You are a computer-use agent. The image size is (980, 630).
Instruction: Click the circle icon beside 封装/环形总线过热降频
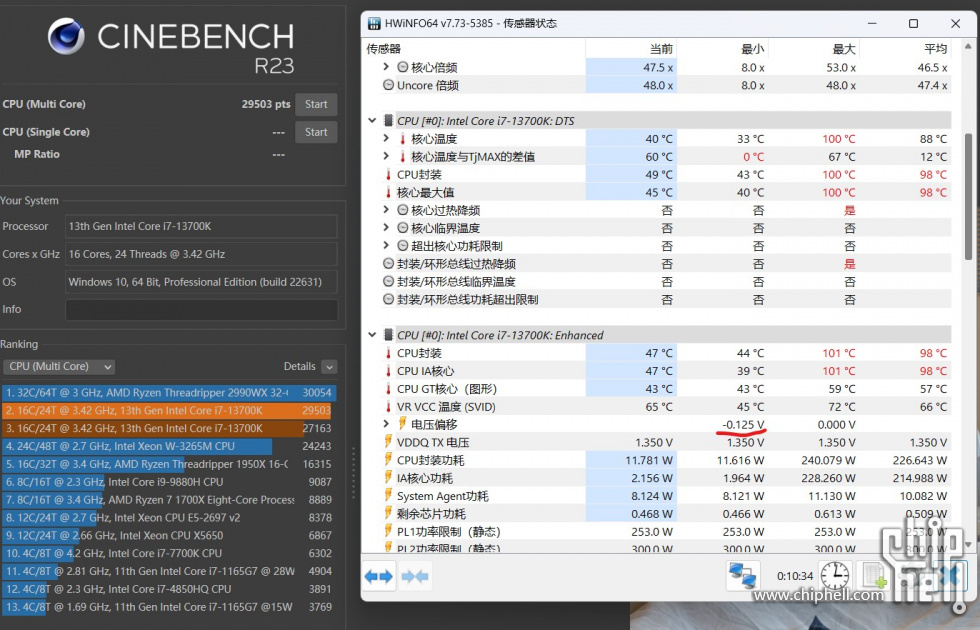(x=388, y=264)
